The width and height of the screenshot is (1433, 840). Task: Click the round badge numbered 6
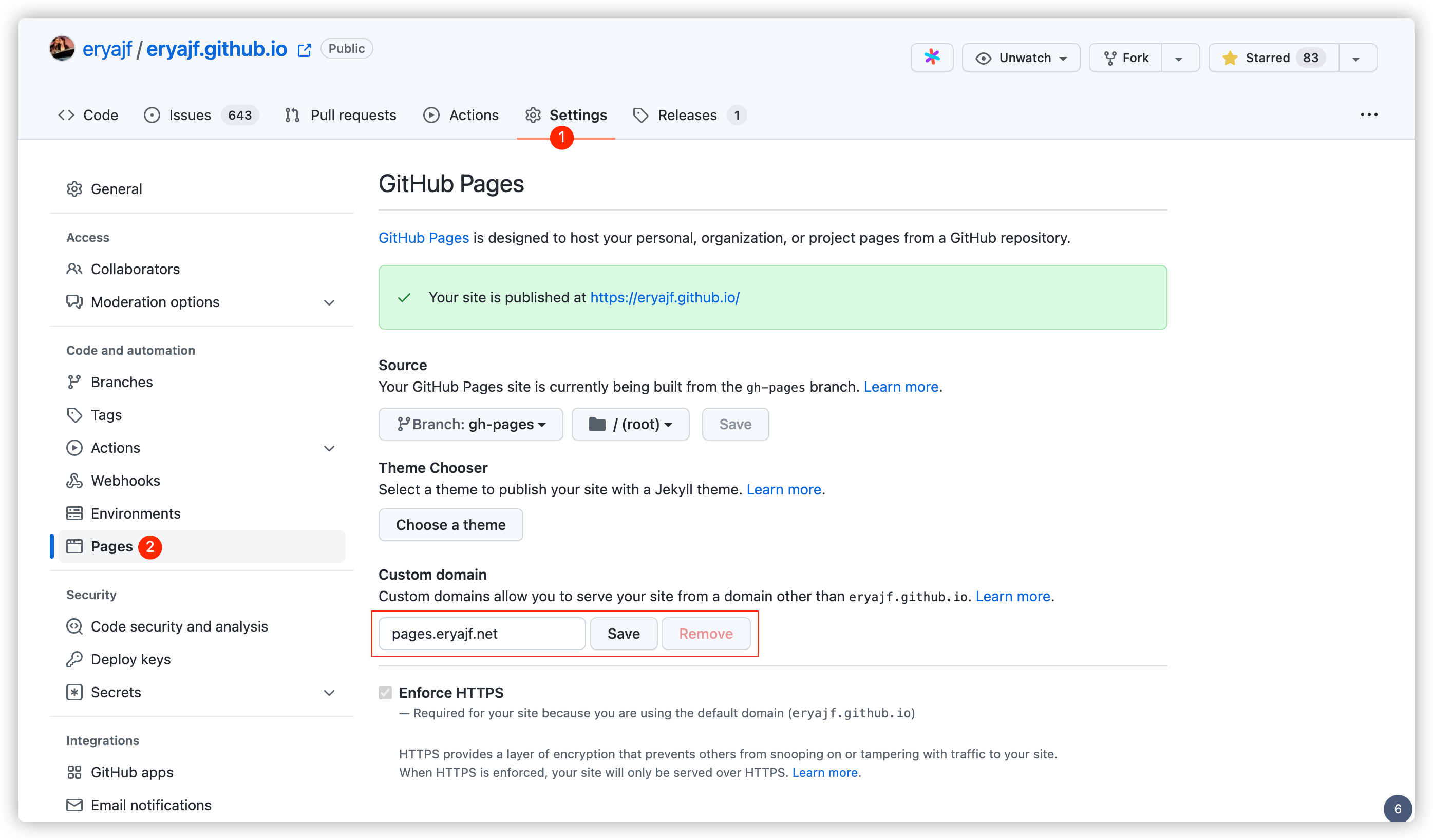point(1397,809)
